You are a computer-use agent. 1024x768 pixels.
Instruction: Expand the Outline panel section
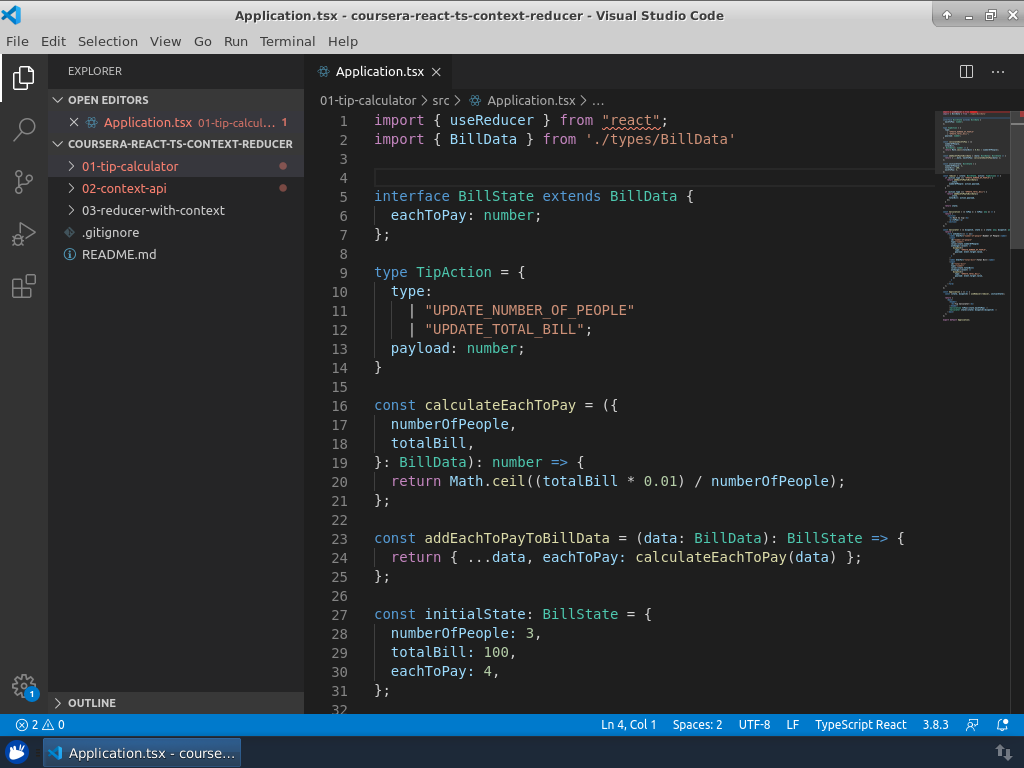pos(92,703)
